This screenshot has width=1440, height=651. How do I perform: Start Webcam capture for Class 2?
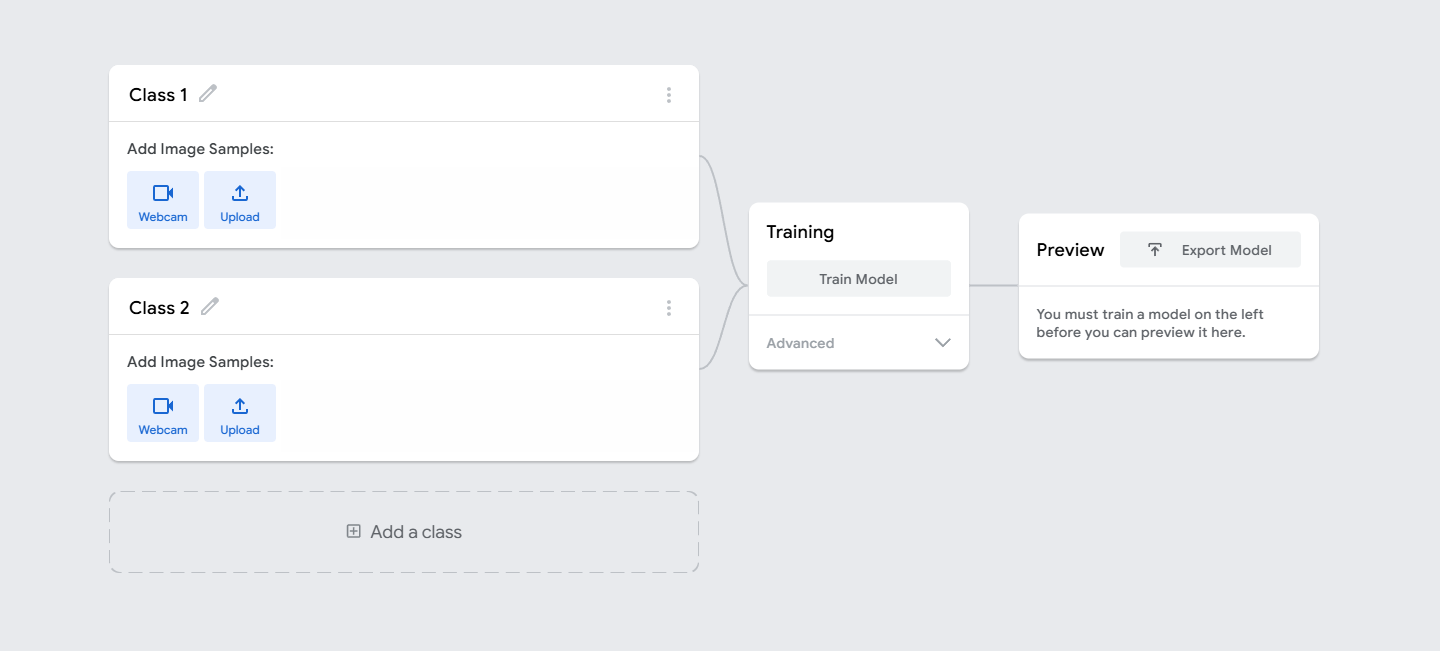click(x=163, y=413)
